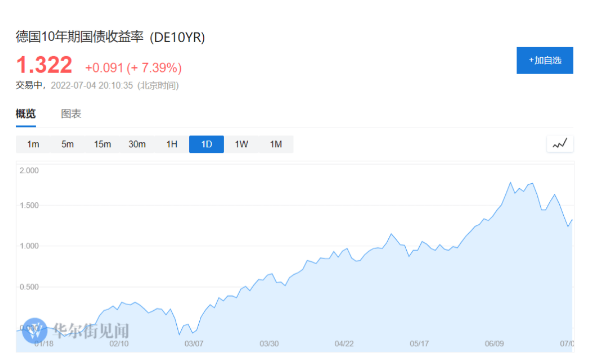592x362 pixels.
Task: Click the 02/10 date label on x-axis
Action: click(119, 344)
